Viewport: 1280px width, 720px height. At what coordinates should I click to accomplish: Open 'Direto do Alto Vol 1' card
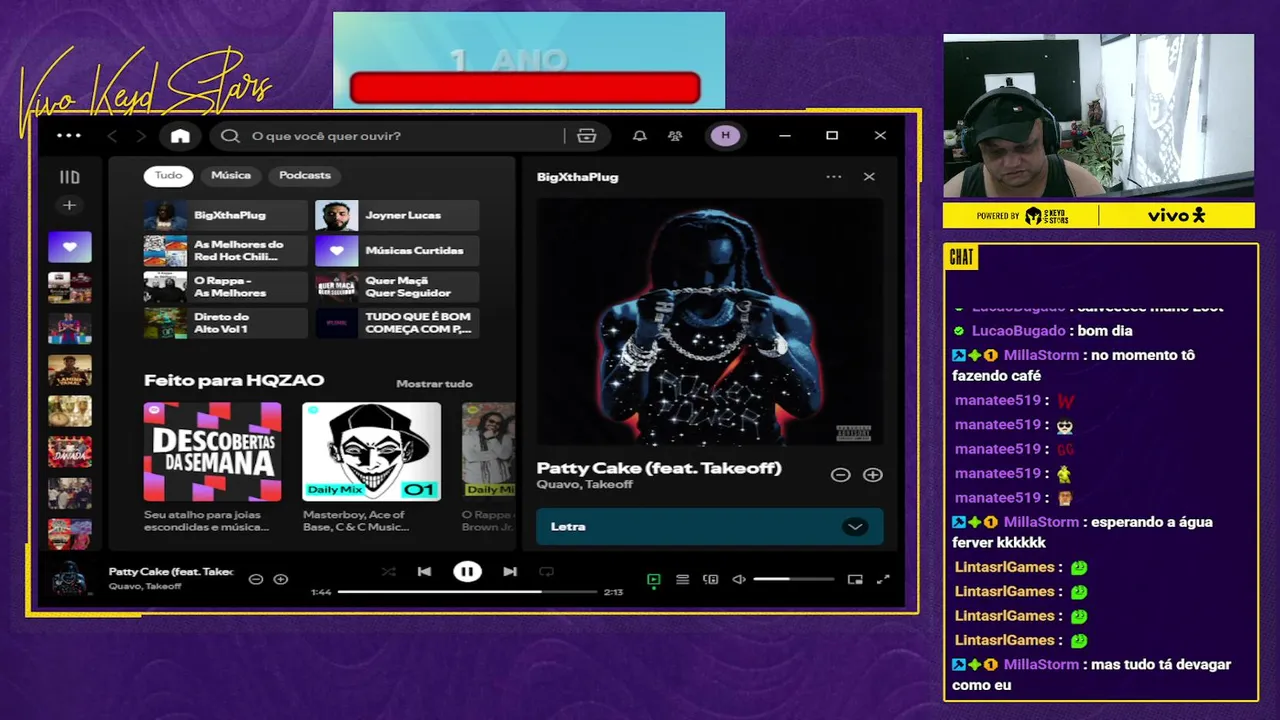click(x=226, y=323)
